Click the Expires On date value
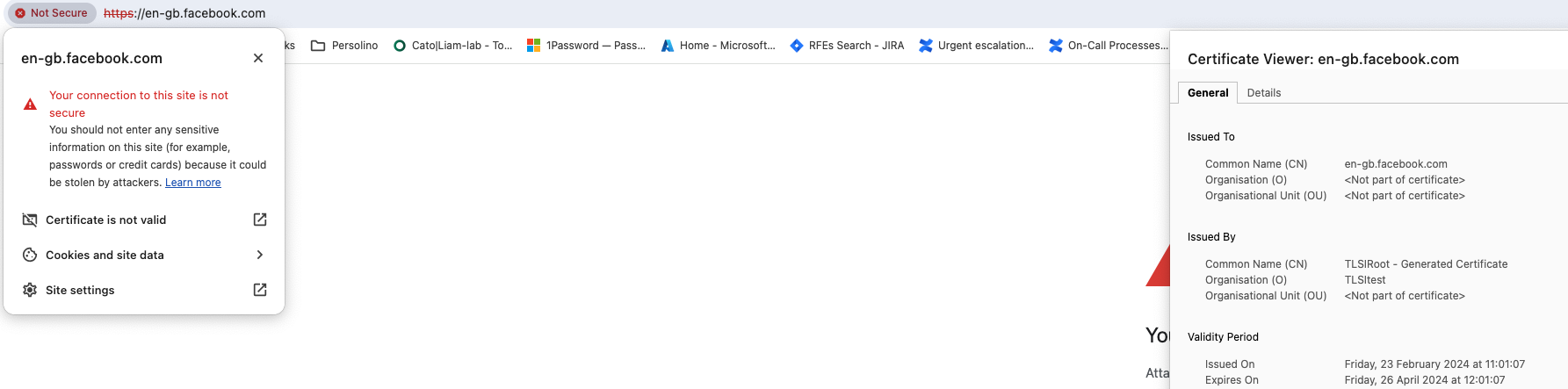 1425,380
